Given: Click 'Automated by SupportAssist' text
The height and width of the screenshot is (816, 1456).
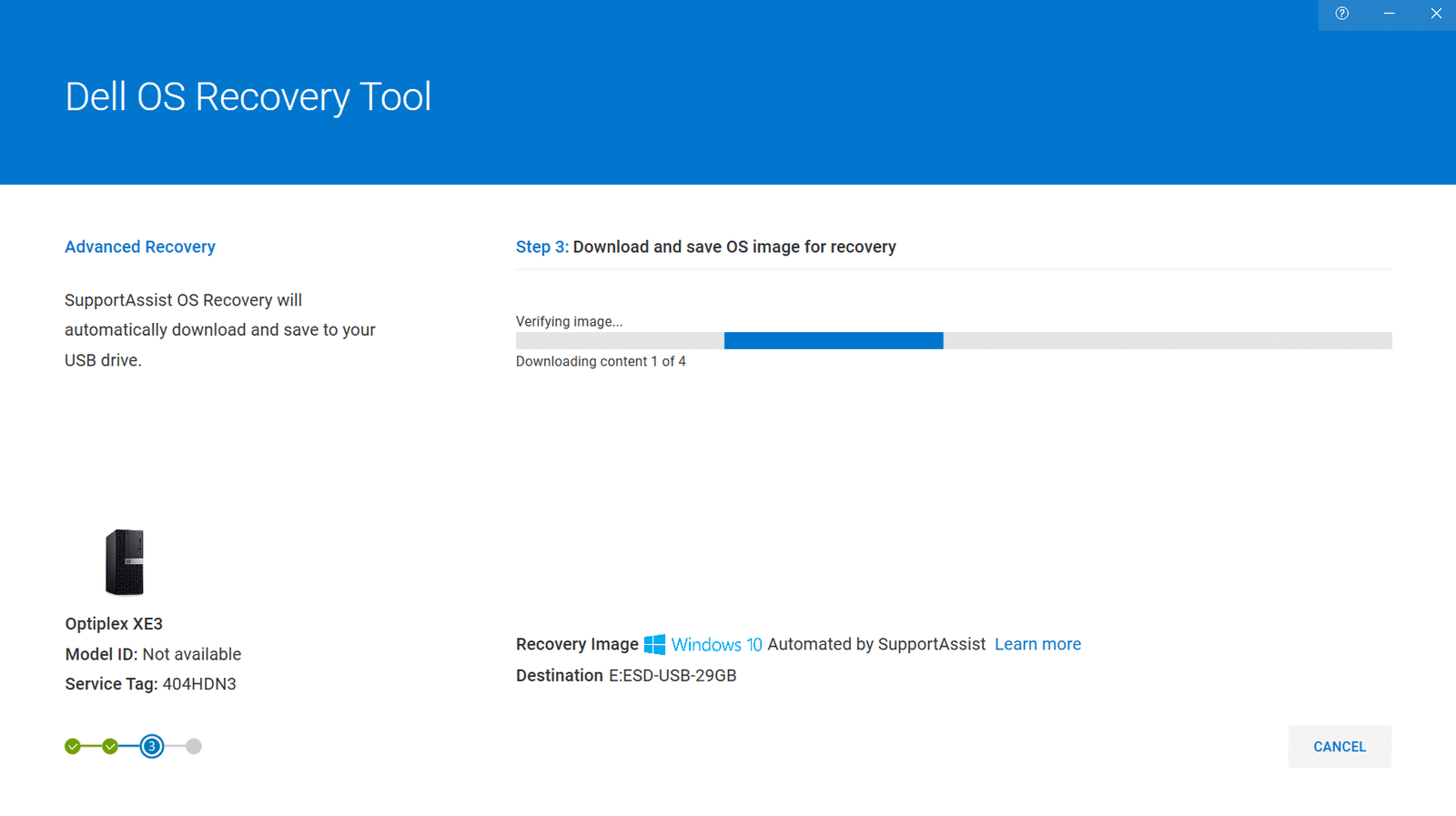Looking at the screenshot, I should [876, 644].
